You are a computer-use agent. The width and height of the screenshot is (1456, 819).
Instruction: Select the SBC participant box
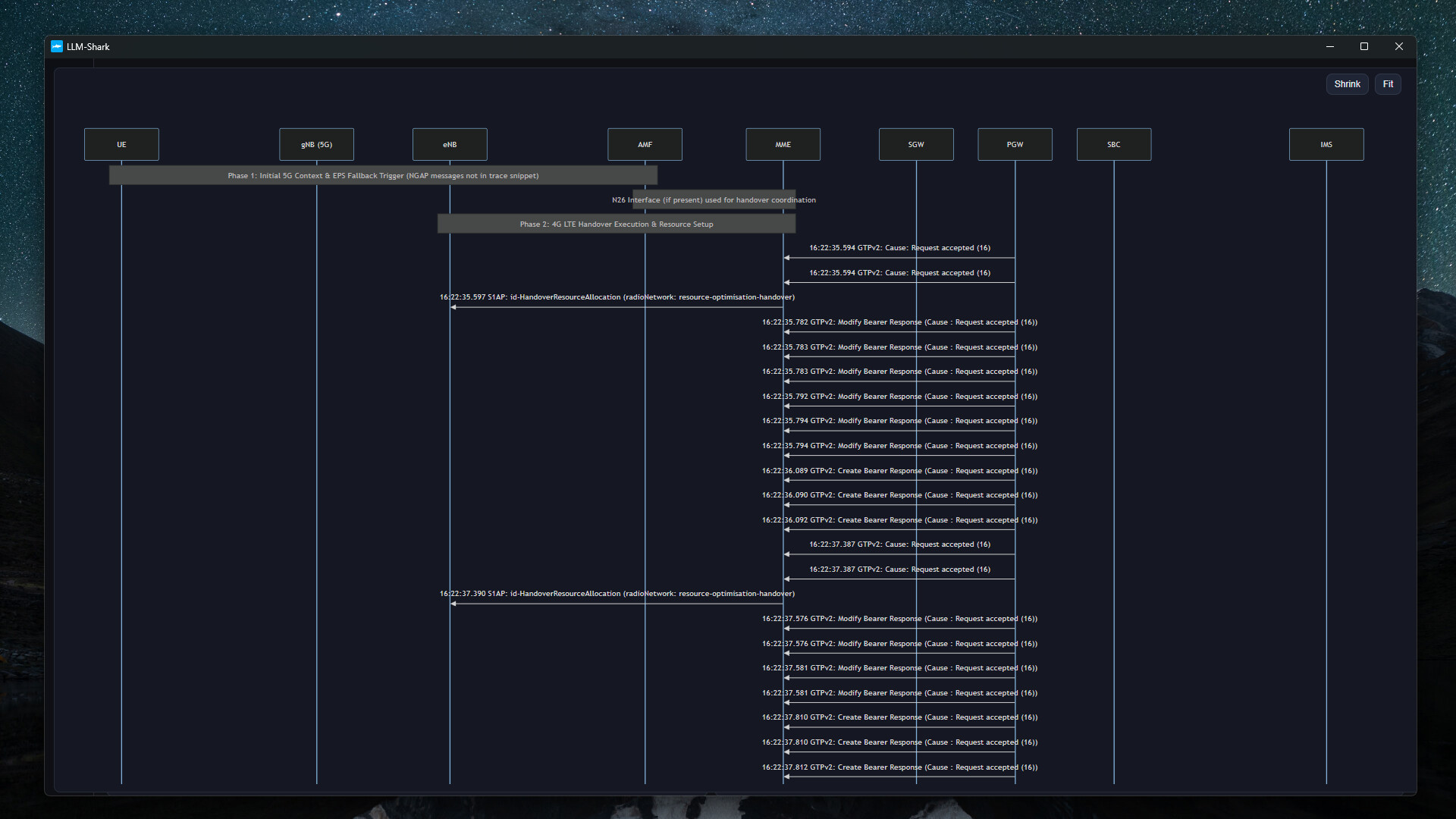point(1113,144)
